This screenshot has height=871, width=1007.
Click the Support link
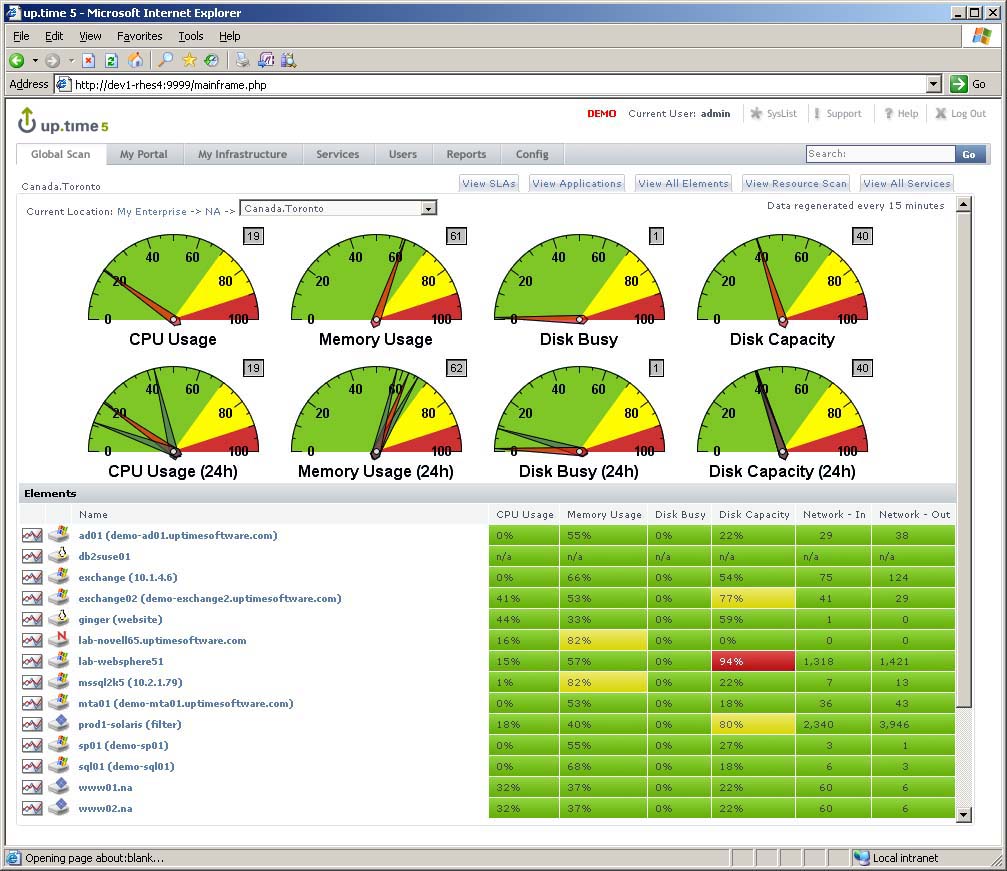[843, 113]
